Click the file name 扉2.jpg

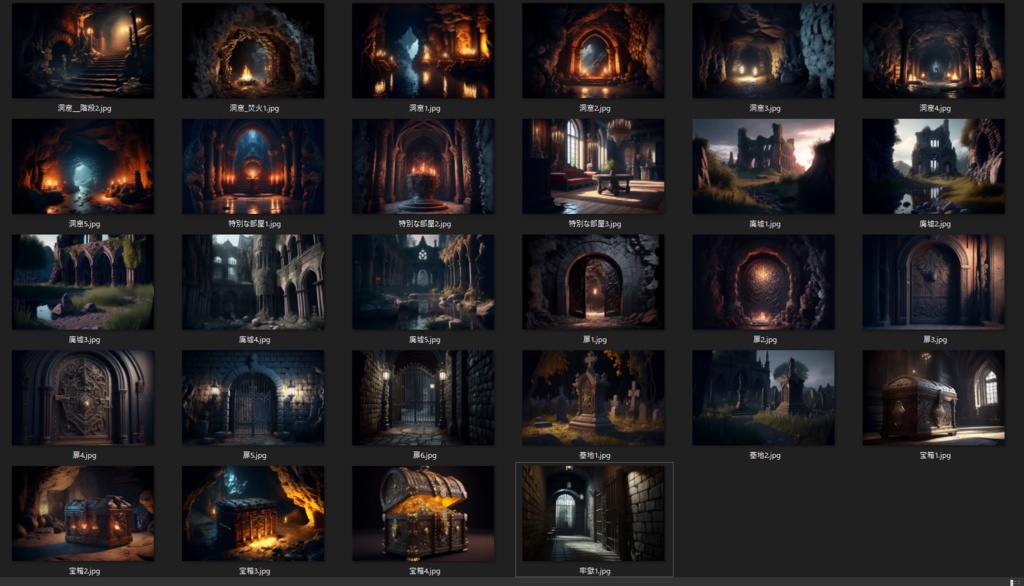pos(764,340)
